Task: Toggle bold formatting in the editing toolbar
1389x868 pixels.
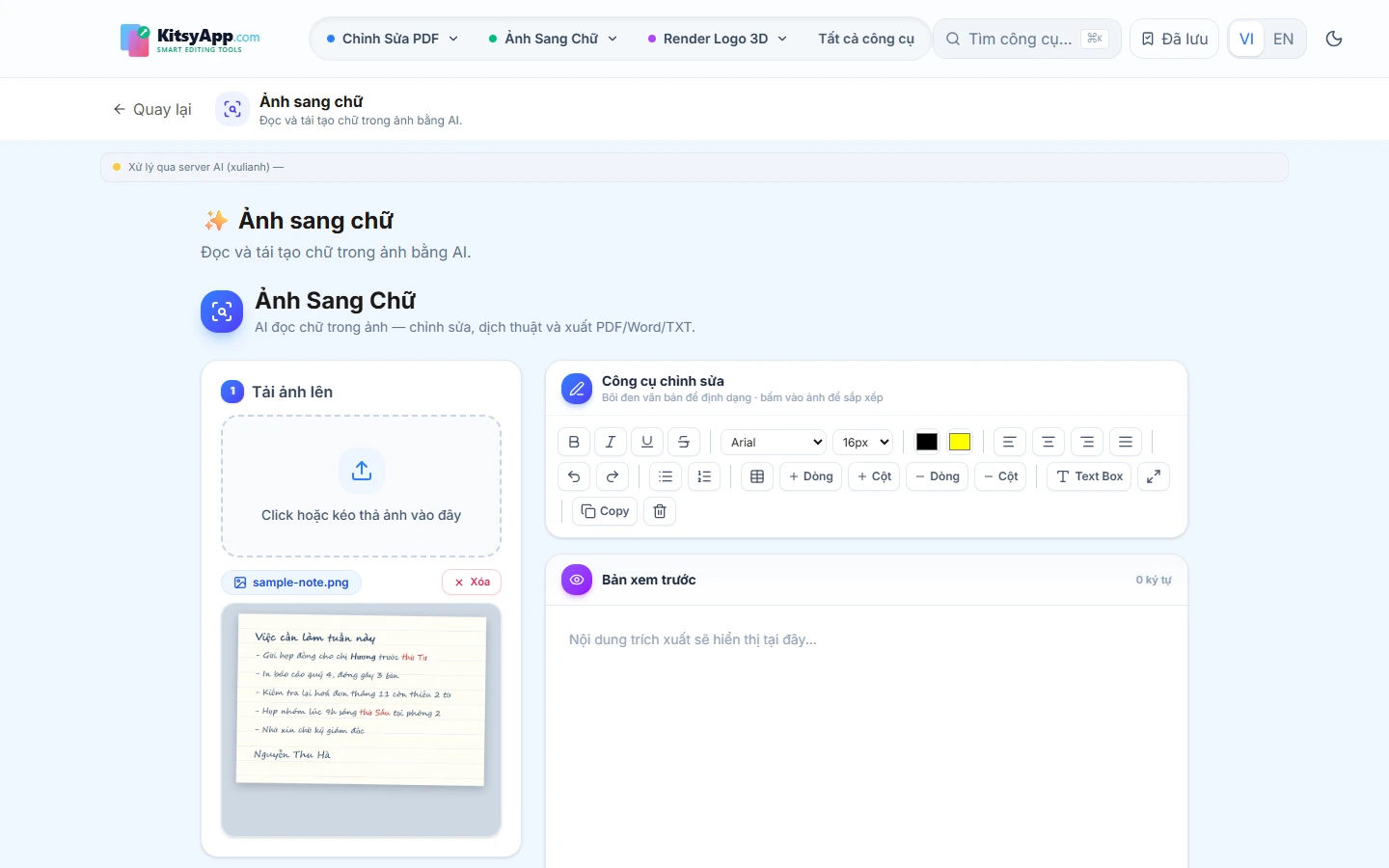Action: (x=574, y=442)
